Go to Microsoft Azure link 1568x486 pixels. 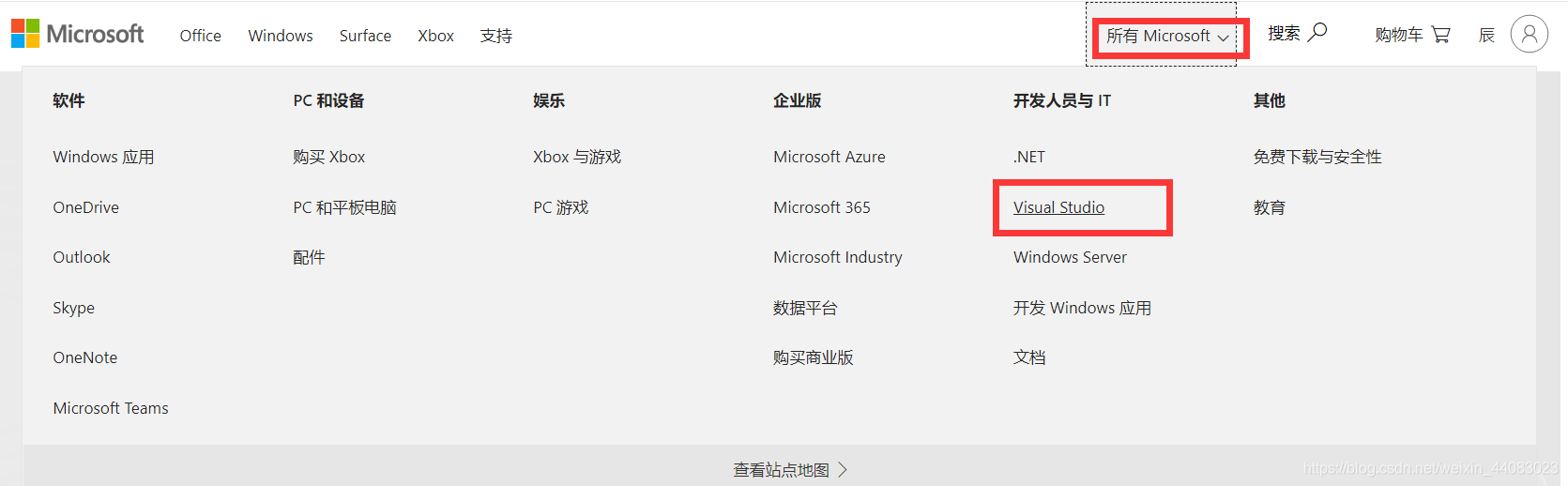830,157
